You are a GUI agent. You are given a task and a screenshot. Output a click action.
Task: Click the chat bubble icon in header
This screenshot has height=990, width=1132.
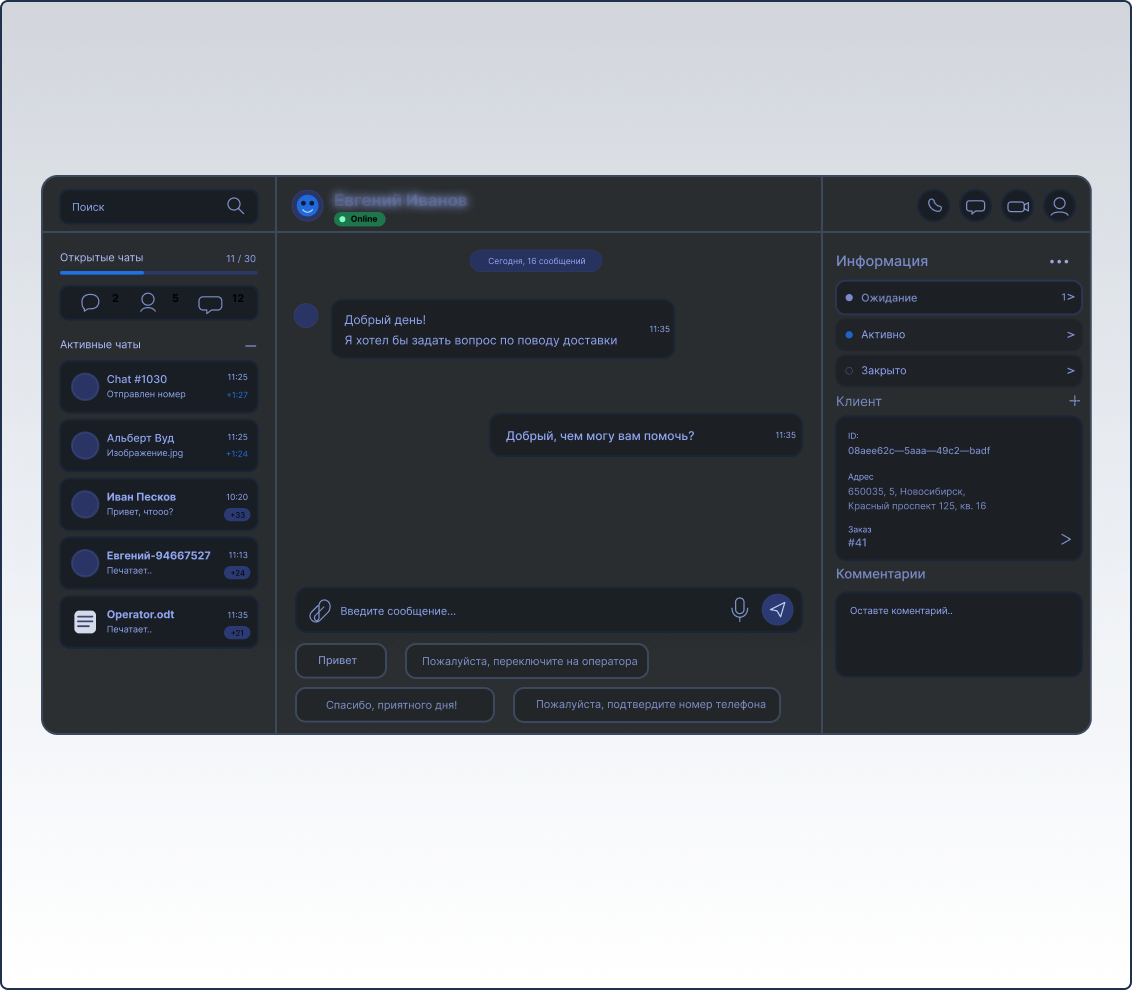pos(976,206)
